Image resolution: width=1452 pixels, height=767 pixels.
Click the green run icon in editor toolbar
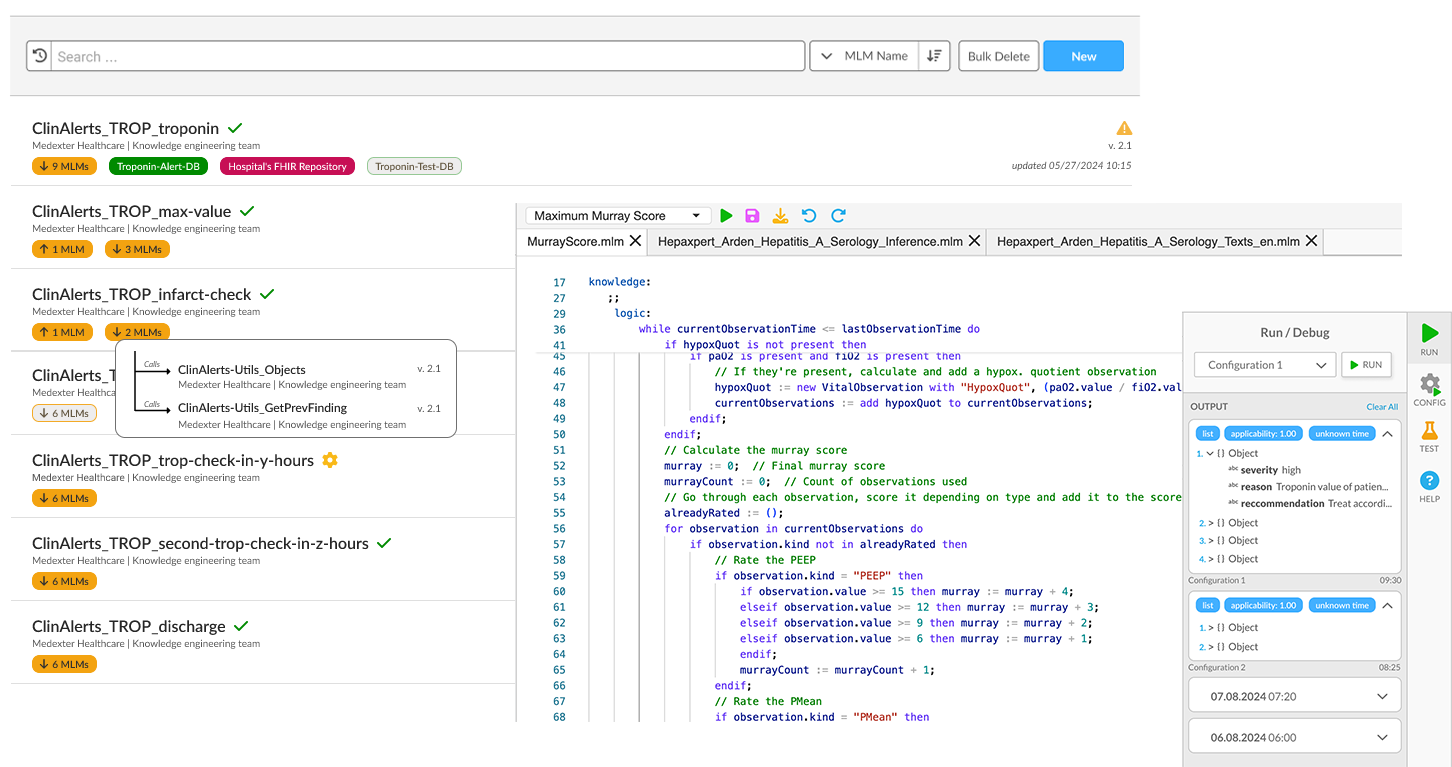click(x=726, y=216)
